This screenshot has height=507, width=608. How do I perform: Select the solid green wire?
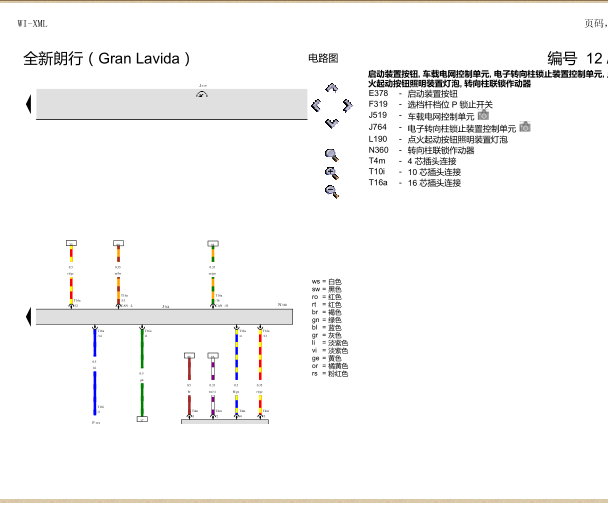(142, 372)
